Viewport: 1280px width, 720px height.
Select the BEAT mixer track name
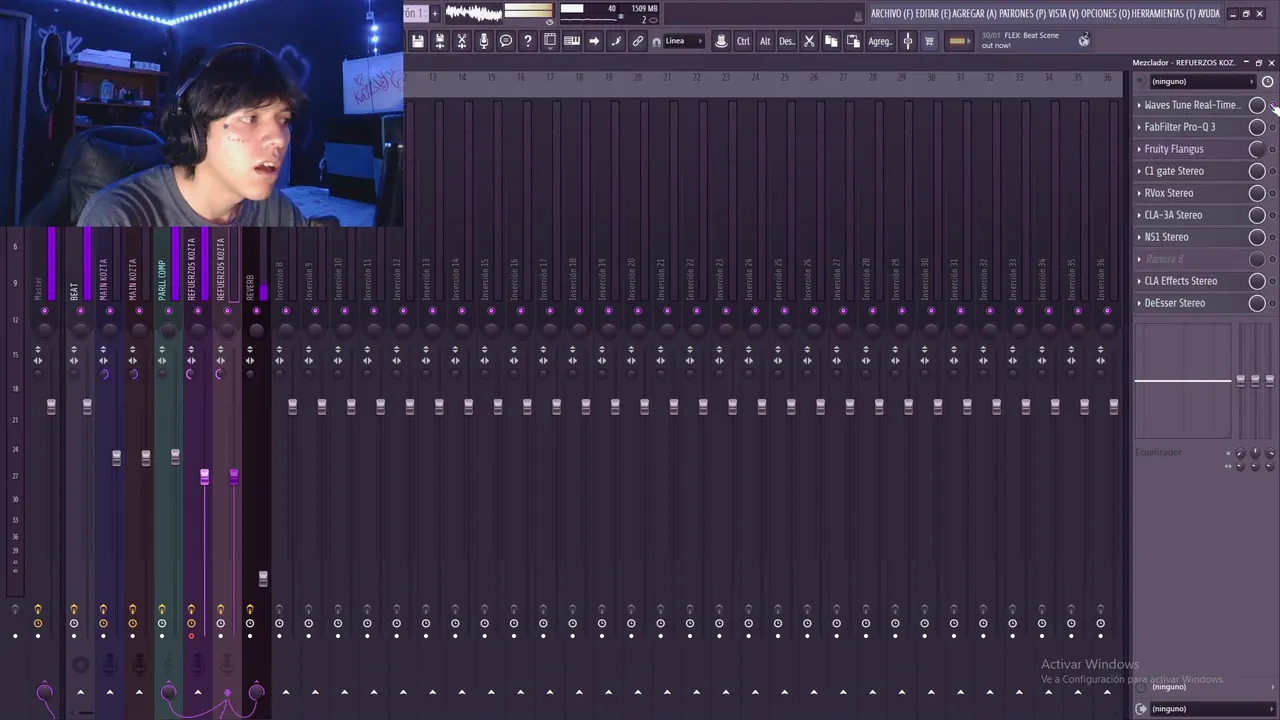[x=74, y=290]
